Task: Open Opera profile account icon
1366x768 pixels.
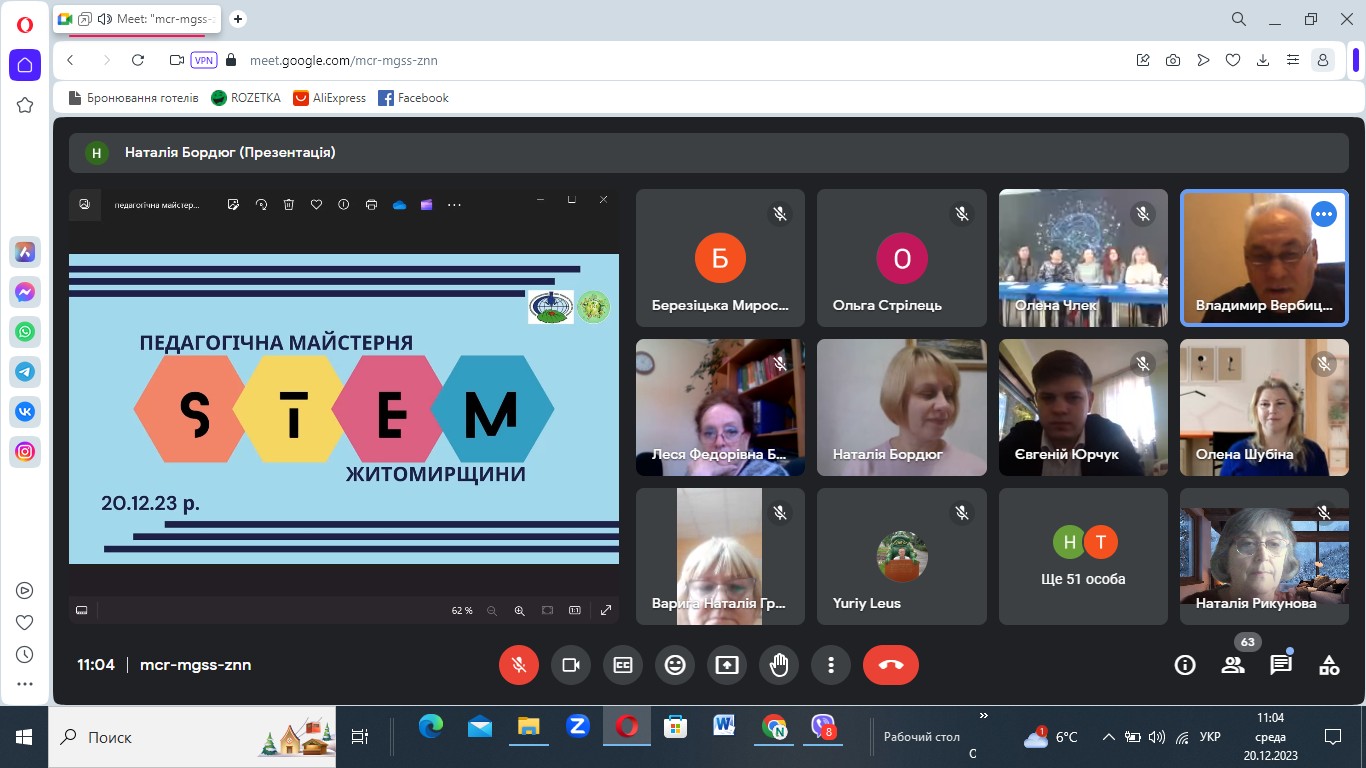Action: pos(1324,60)
